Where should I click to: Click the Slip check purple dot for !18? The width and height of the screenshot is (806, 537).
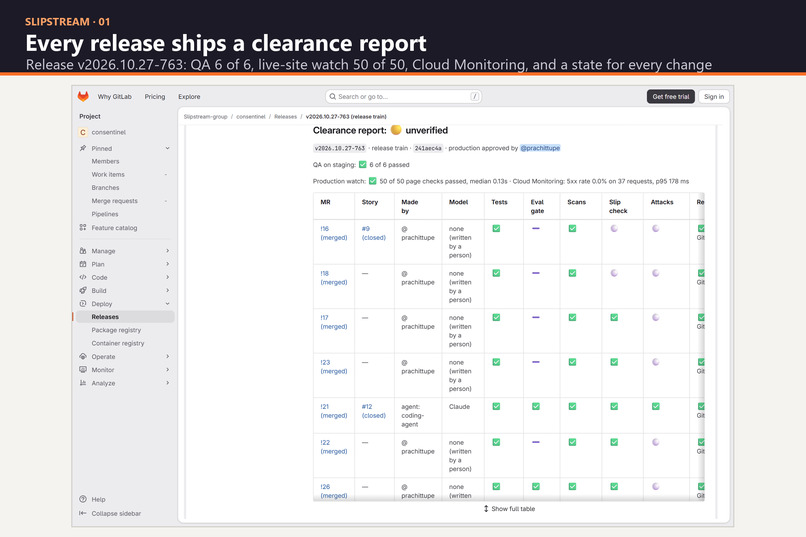click(x=614, y=273)
